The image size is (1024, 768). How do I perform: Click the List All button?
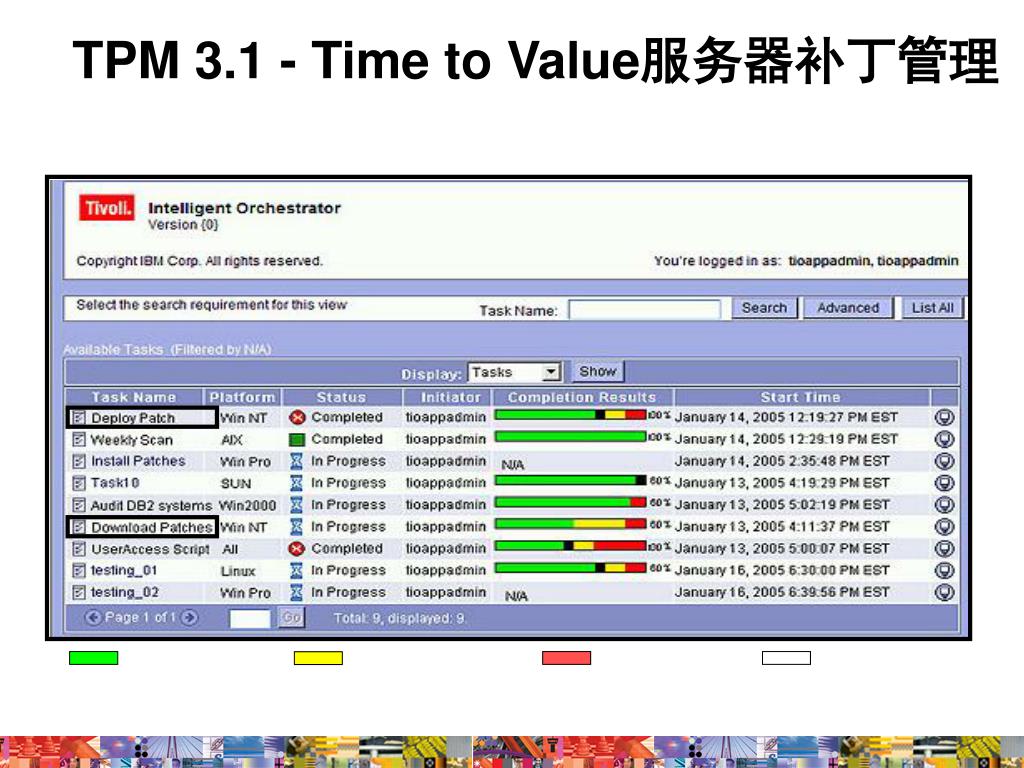[933, 308]
